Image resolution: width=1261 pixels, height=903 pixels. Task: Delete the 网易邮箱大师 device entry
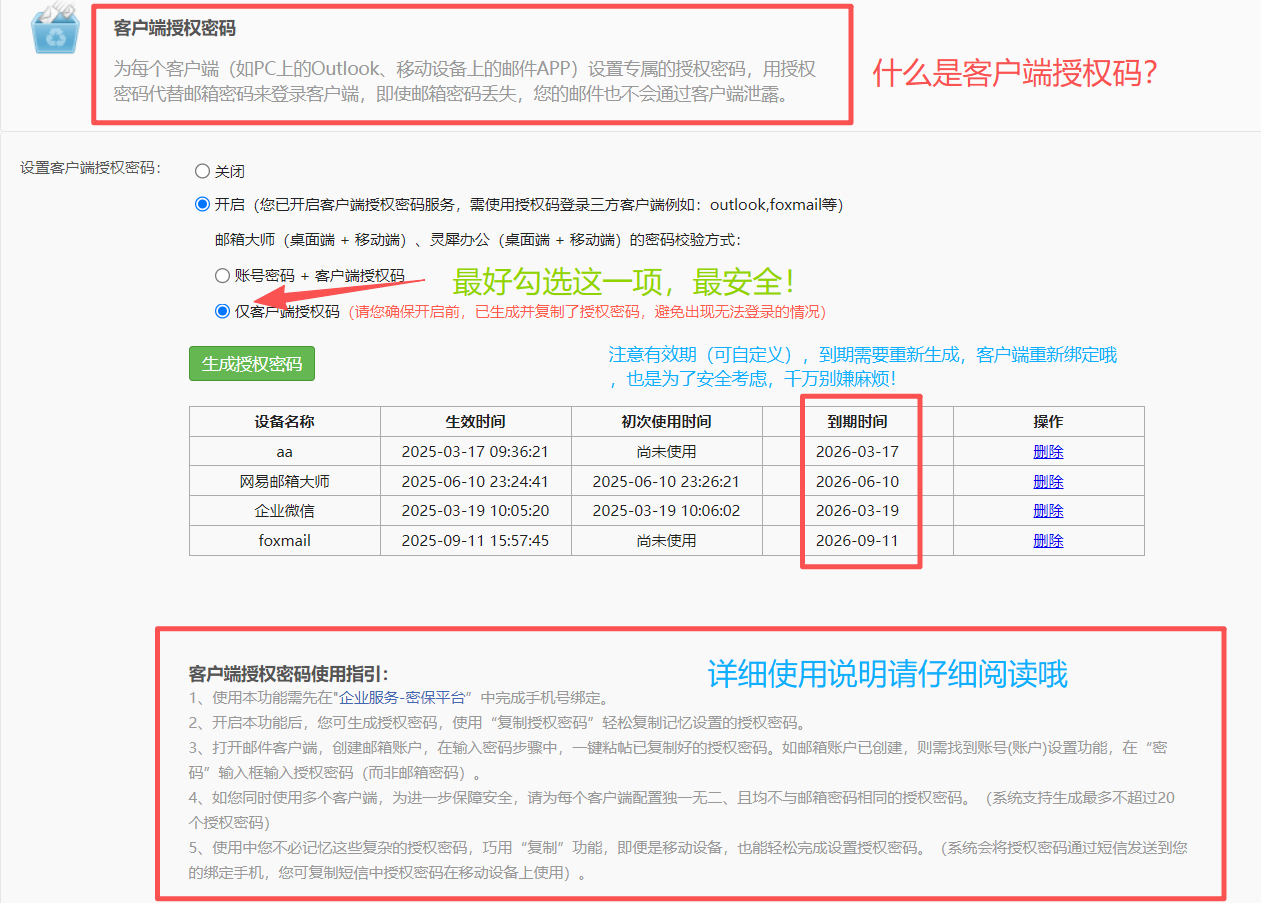point(1048,482)
